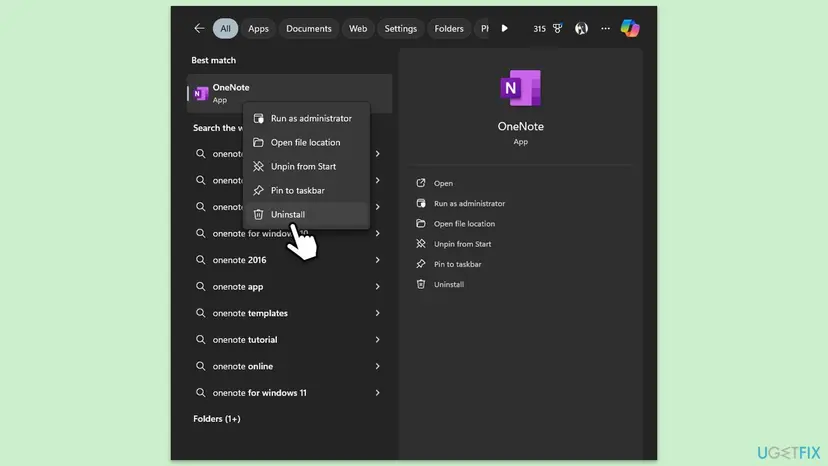Screen dimensions: 828x466
Task: Click the trash icon in the context menu
Action: (x=258, y=215)
